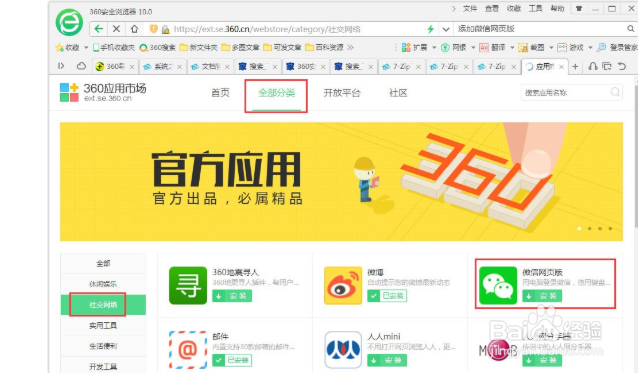Expand more bookmarks chevron
This screenshot has height=373, width=638.
point(350,48)
